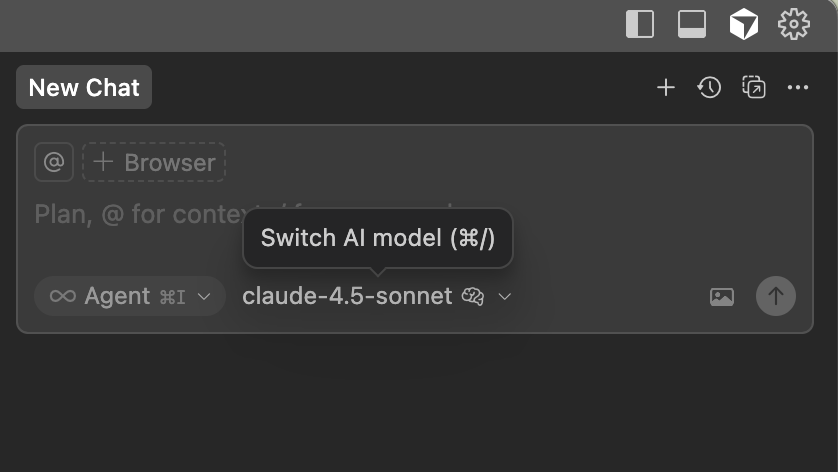The height and width of the screenshot is (472, 838).
Task: Click the claude-4.5-sonnet model name
Action: coord(347,296)
